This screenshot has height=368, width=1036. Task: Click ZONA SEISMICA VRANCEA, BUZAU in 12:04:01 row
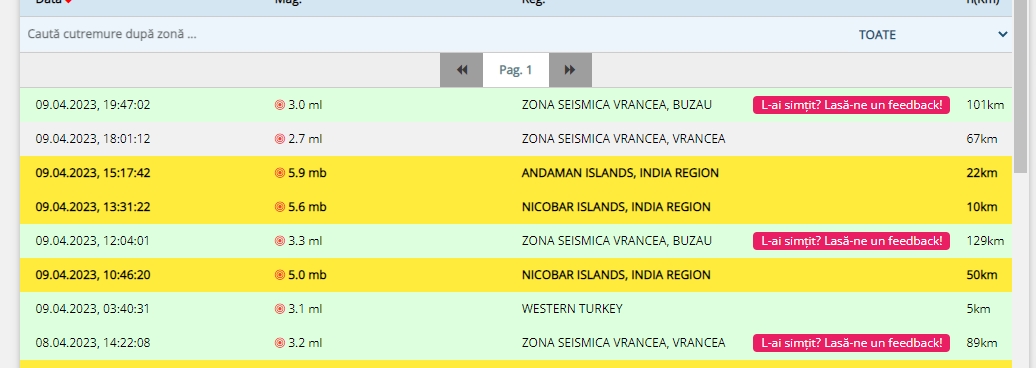pos(617,241)
